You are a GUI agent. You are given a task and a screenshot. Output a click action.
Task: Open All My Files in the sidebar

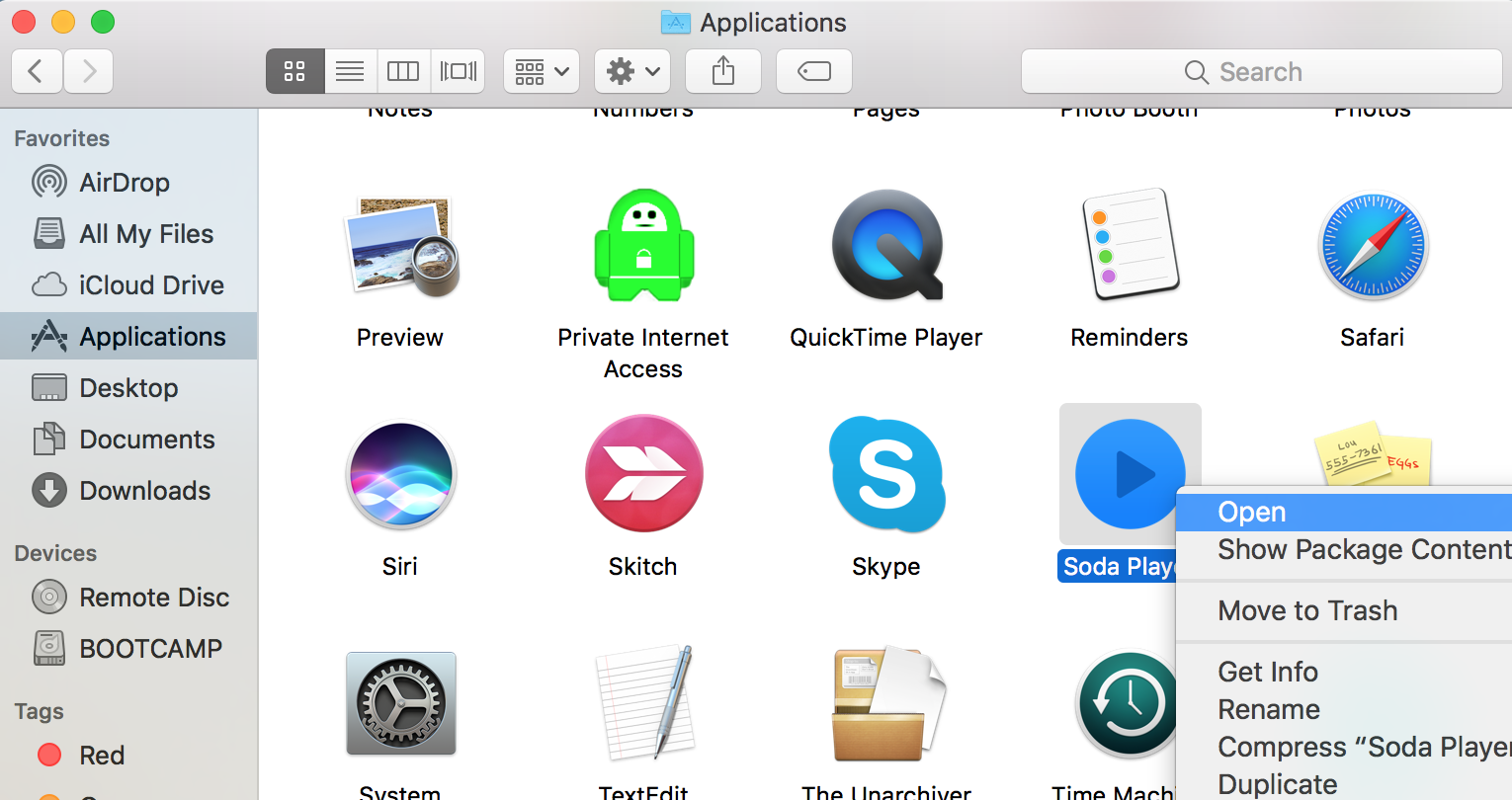128,234
